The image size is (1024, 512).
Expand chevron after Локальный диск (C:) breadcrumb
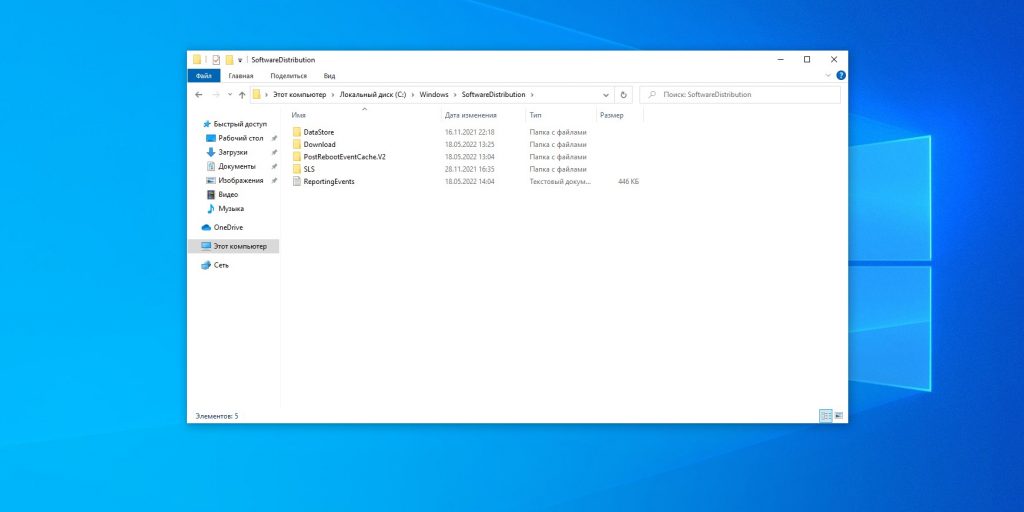pos(413,95)
